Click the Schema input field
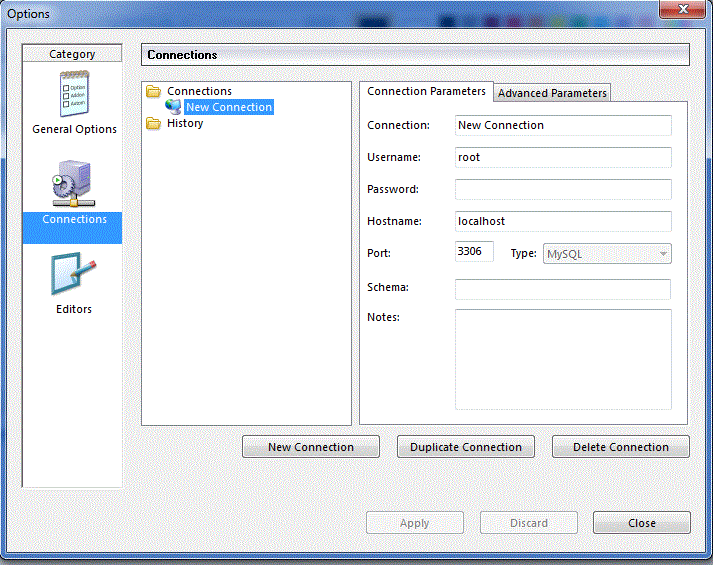 click(562, 289)
